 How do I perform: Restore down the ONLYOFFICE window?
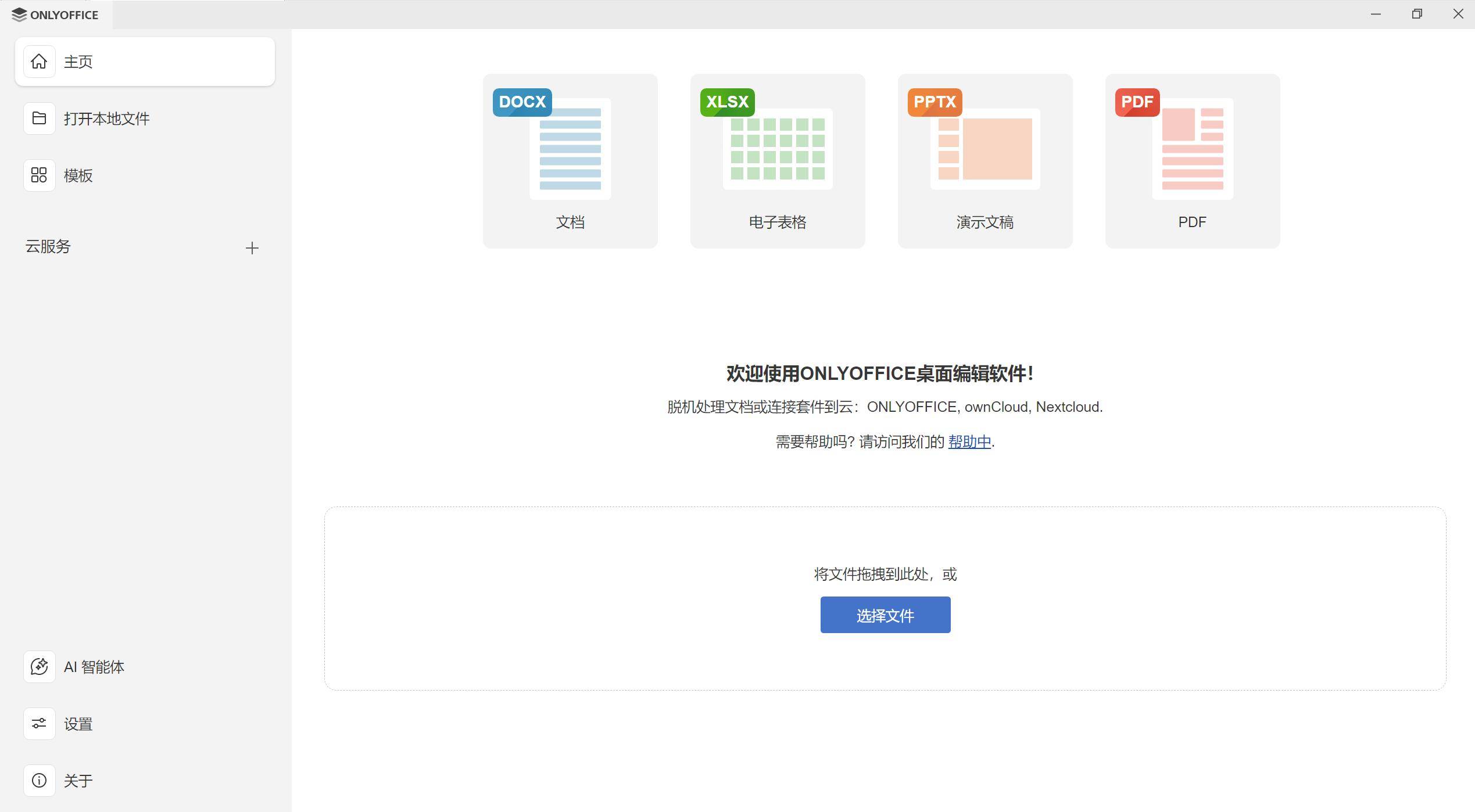pos(1417,14)
